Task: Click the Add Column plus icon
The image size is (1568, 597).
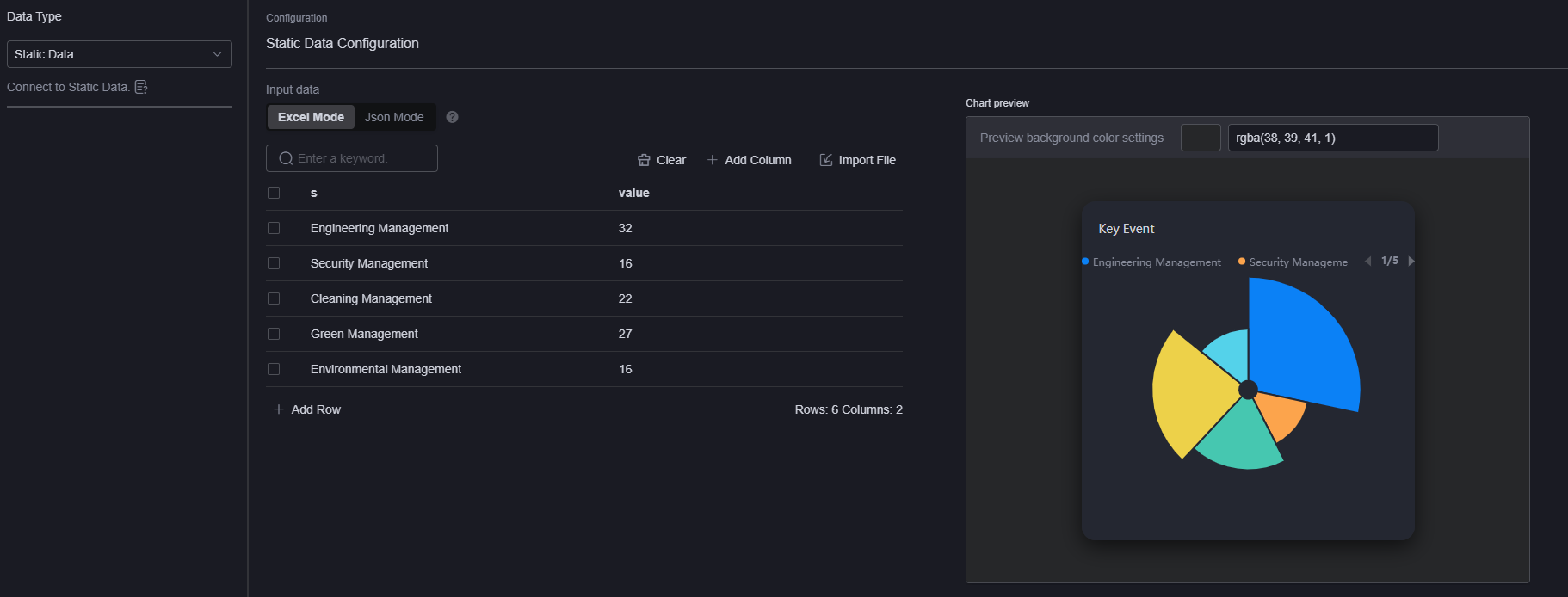Action: click(712, 160)
